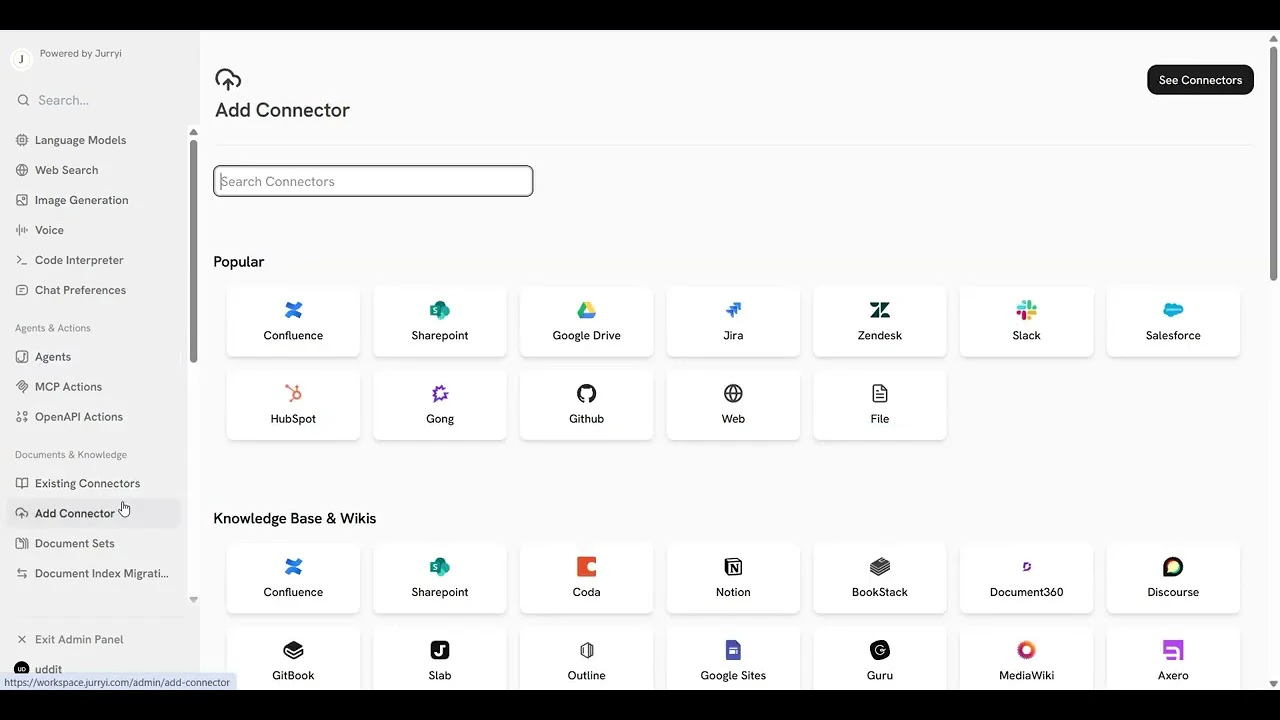Select the Gong connector
Viewport: 1280px width, 720px height.
point(440,405)
